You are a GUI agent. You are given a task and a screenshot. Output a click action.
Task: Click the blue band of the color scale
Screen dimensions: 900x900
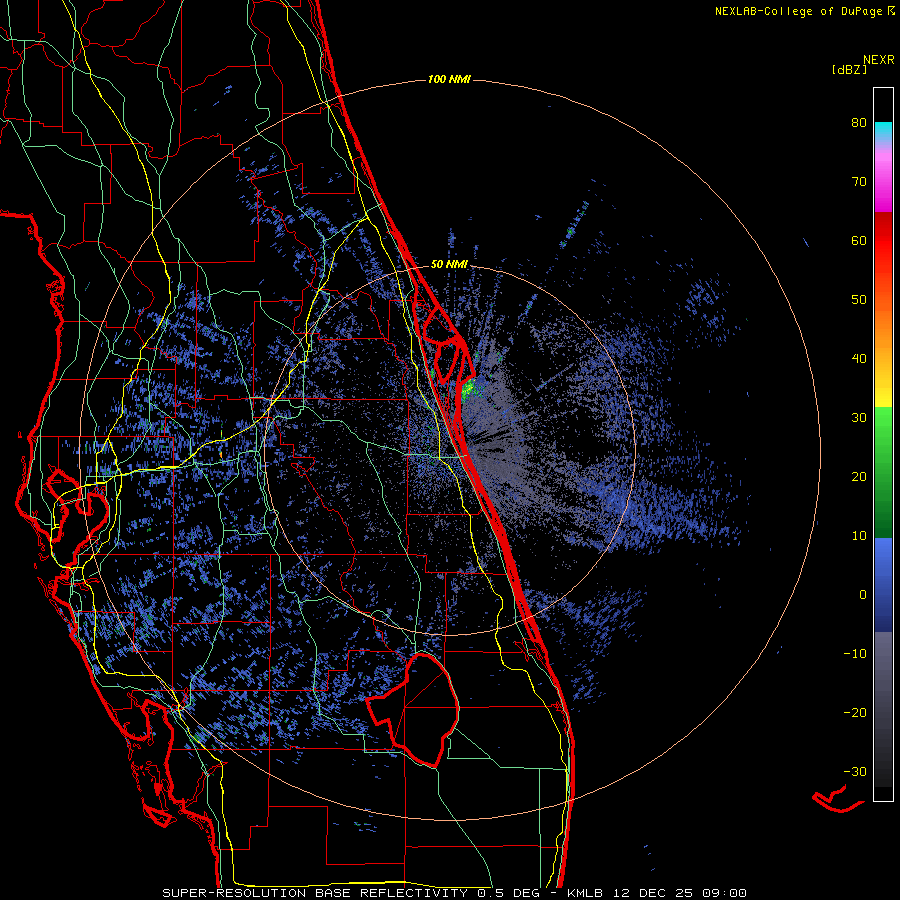(x=883, y=585)
